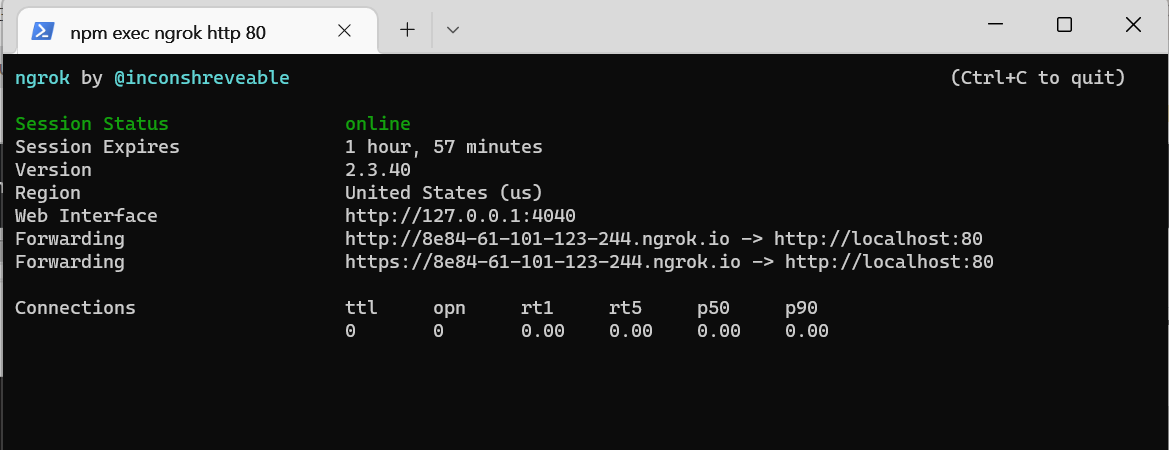The image size is (1169, 450).
Task: Click the 'Connections' label
Action: coord(75,308)
